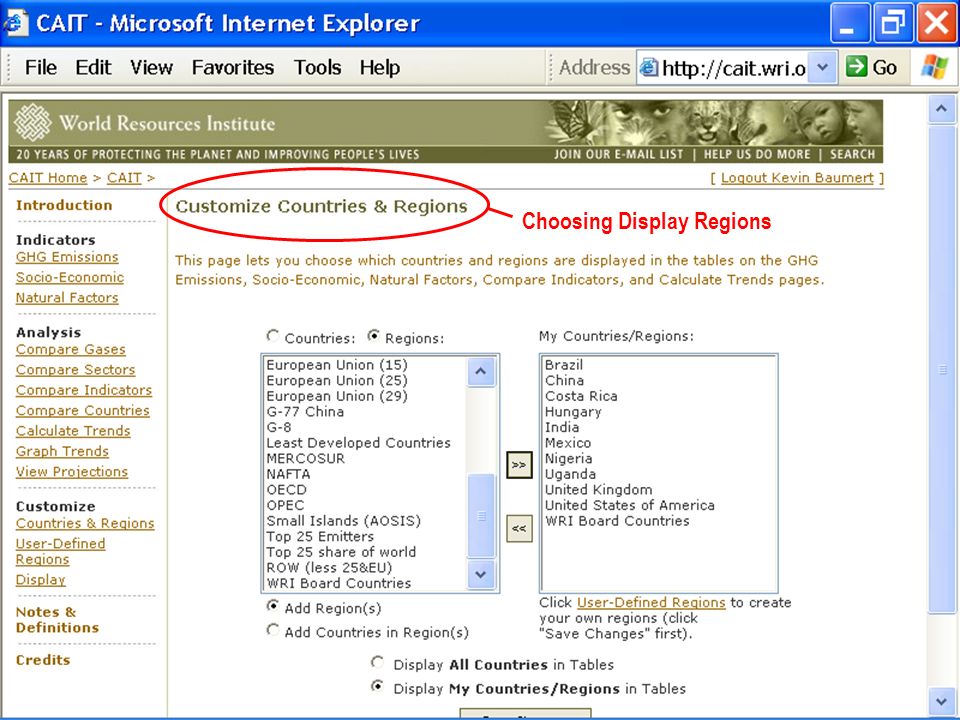This screenshot has width=960, height=720.
Task: Select United Kingdom in My Countries/Regions
Action: (599, 490)
